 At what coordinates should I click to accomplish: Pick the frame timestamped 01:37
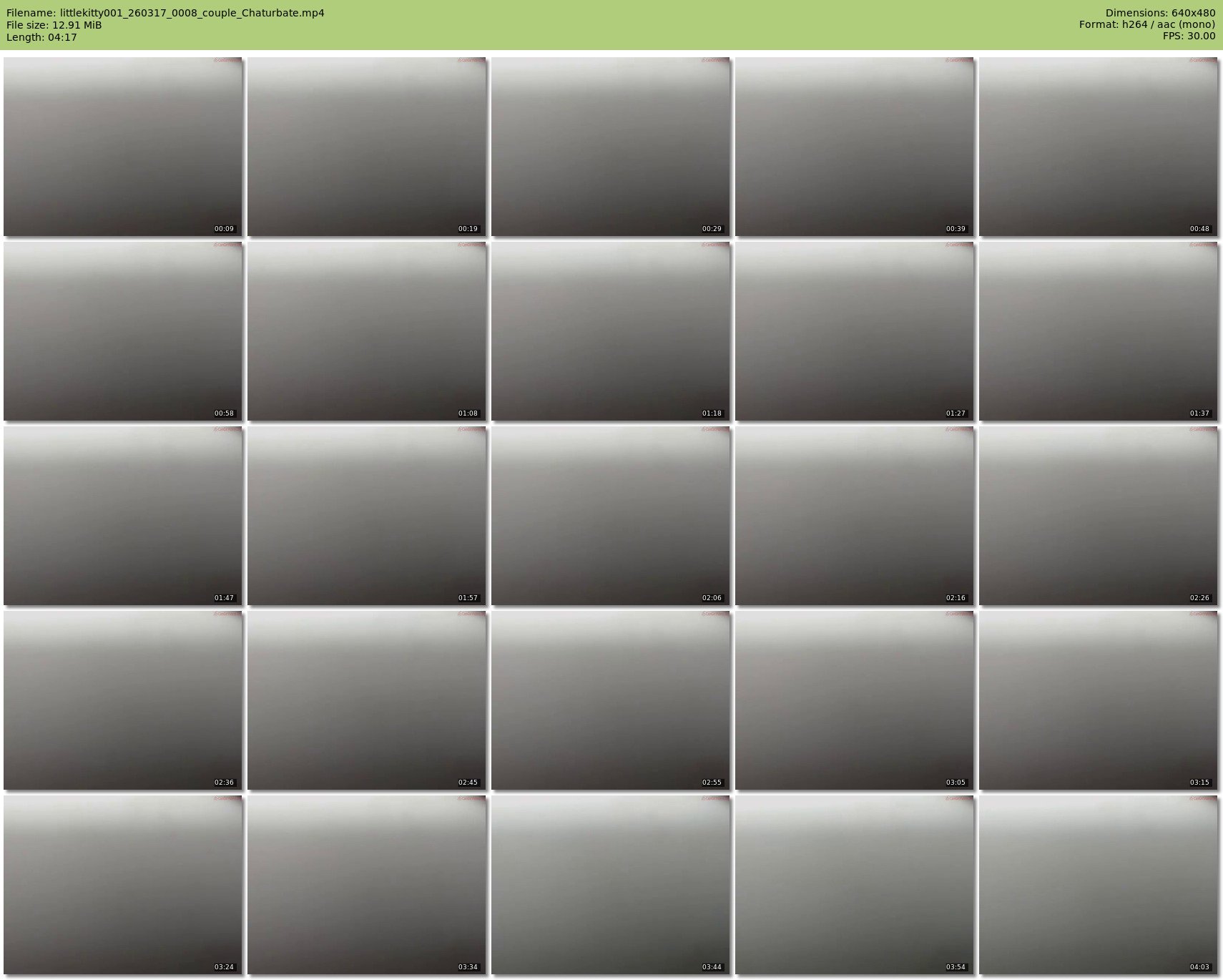click(x=1098, y=331)
